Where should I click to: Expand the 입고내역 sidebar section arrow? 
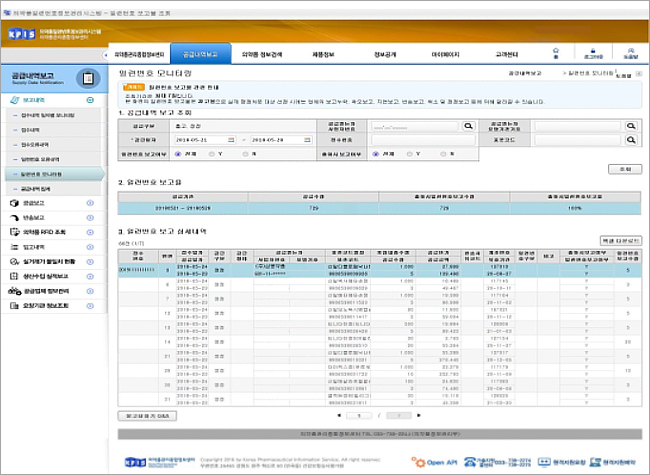coord(90,247)
